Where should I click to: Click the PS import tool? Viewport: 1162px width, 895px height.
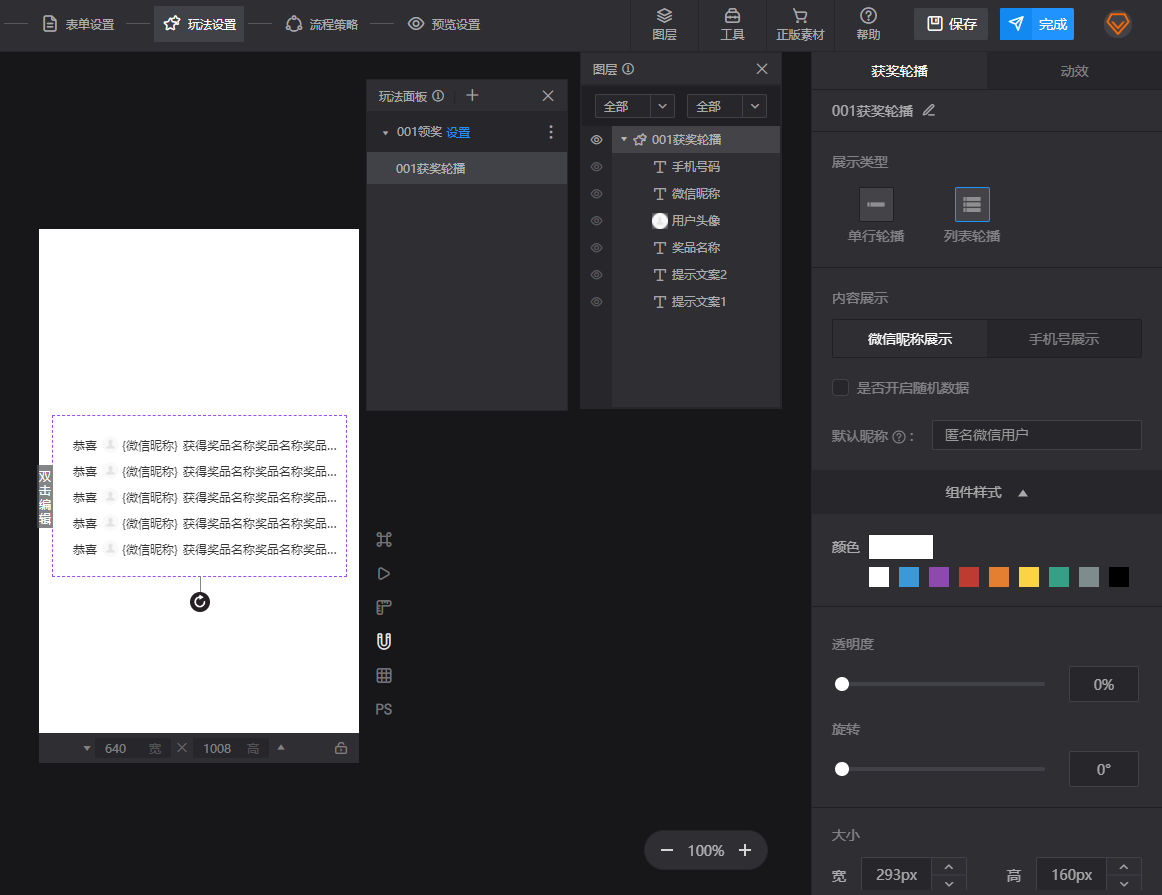[x=384, y=709]
